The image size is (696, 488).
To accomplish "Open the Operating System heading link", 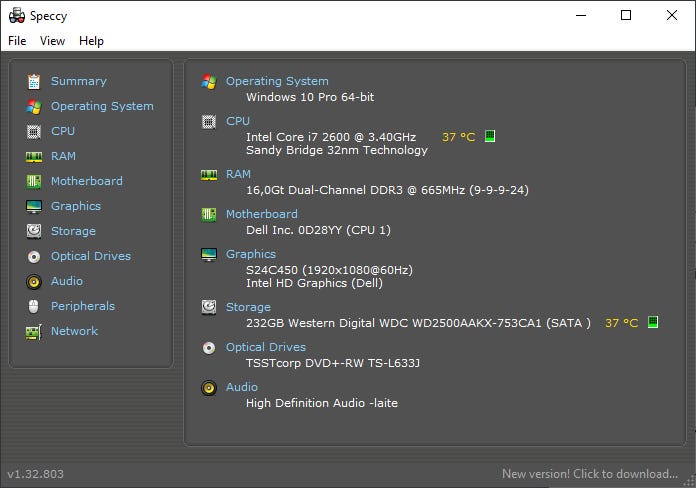I will pos(276,81).
